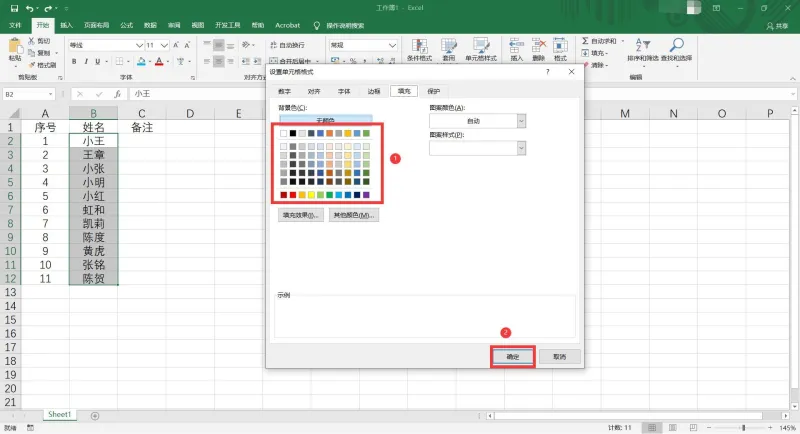Click the decrease font size icon
This screenshot has width=800, height=434.
coord(187,45)
